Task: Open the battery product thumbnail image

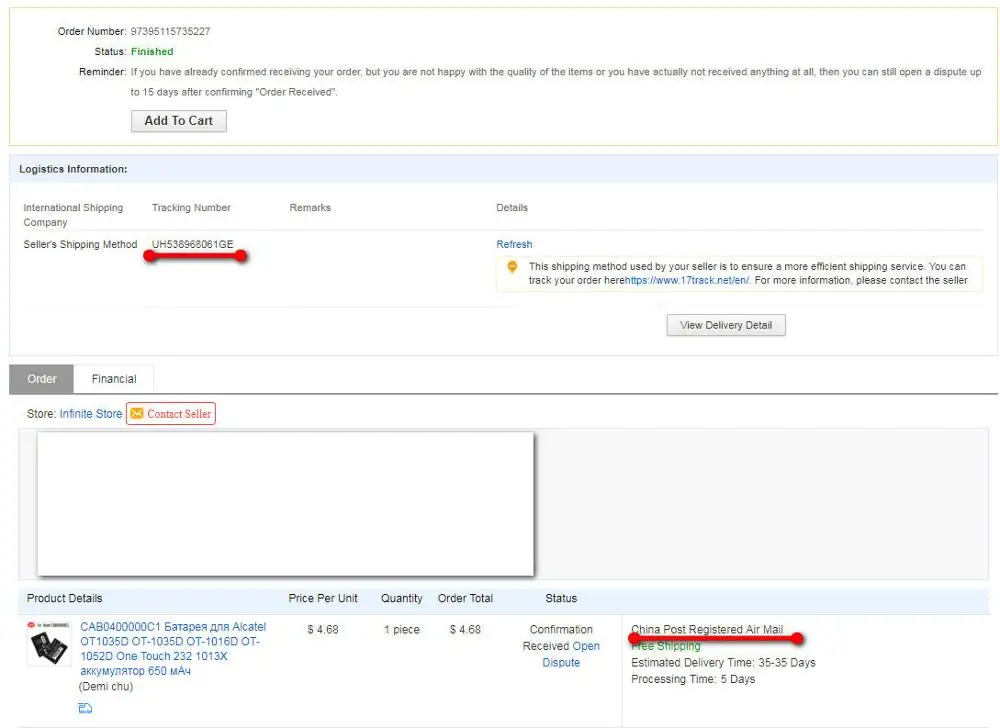Action: [x=49, y=644]
